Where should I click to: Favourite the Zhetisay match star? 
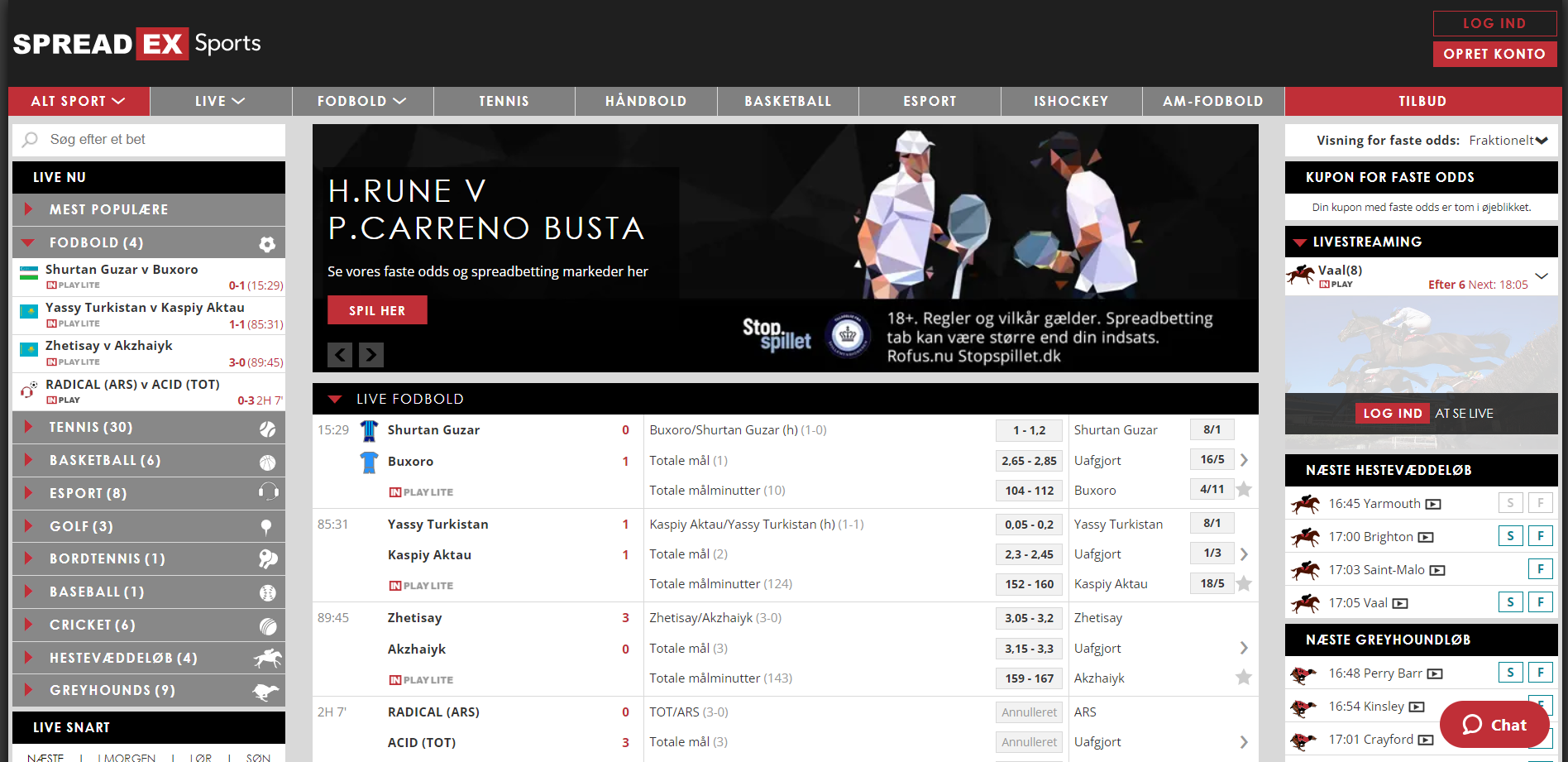tap(1243, 678)
